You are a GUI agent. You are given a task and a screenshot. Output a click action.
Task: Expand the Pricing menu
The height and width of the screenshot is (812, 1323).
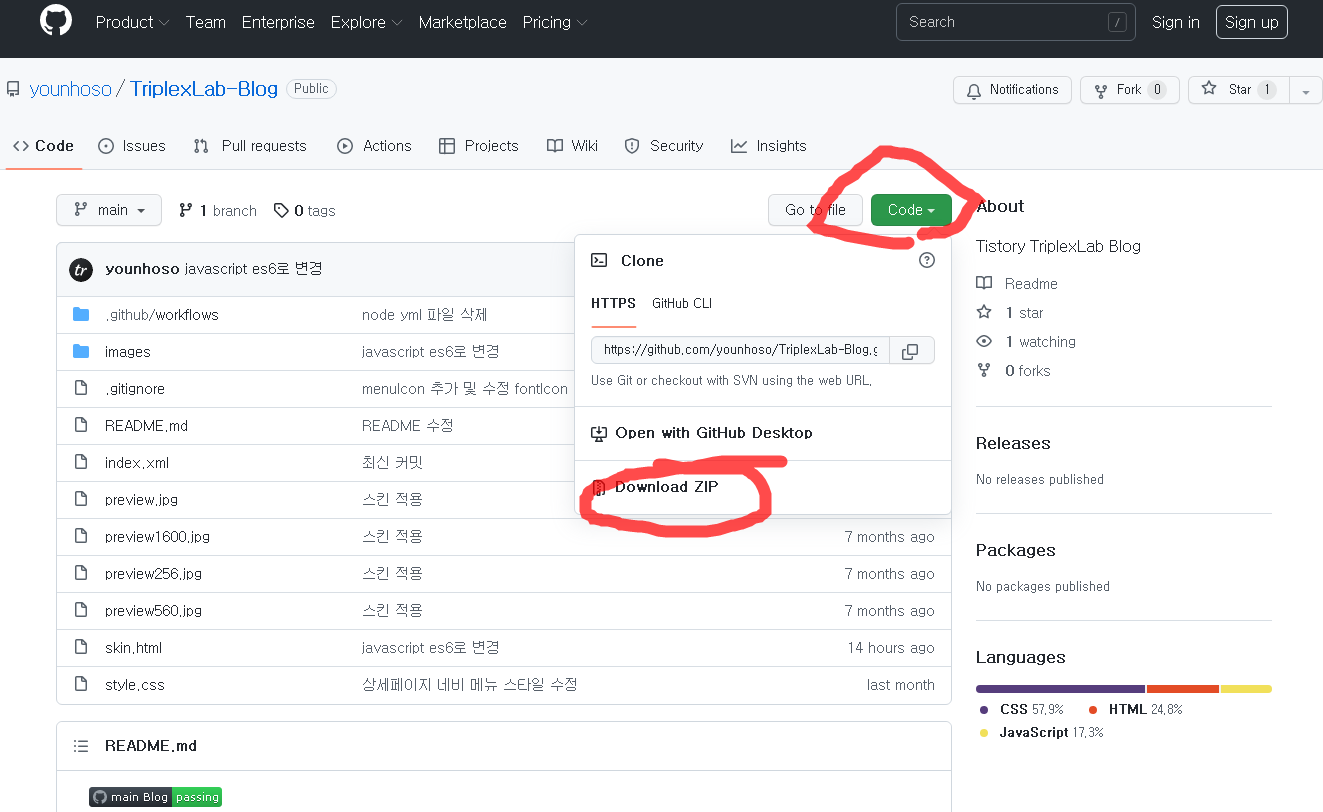pyautogui.click(x=555, y=22)
